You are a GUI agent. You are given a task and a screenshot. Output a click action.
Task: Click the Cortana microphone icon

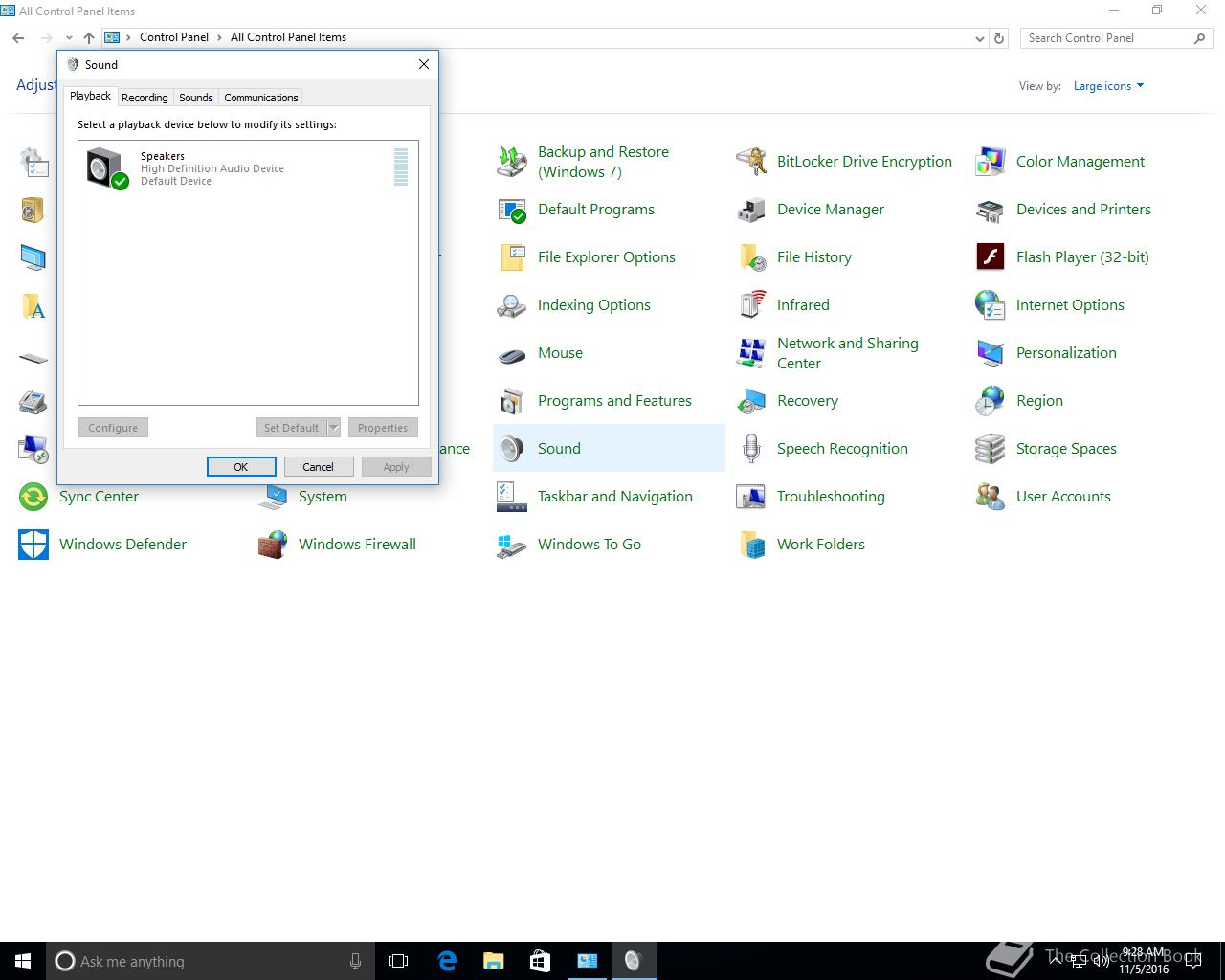click(x=355, y=961)
